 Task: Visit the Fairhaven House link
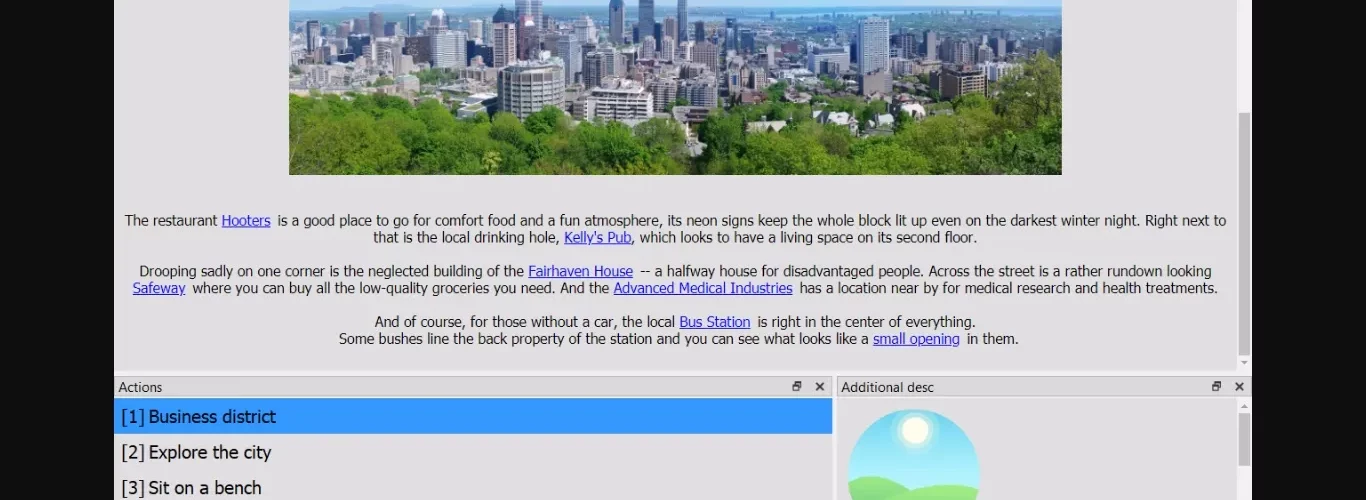pyautogui.click(x=580, y=272)
